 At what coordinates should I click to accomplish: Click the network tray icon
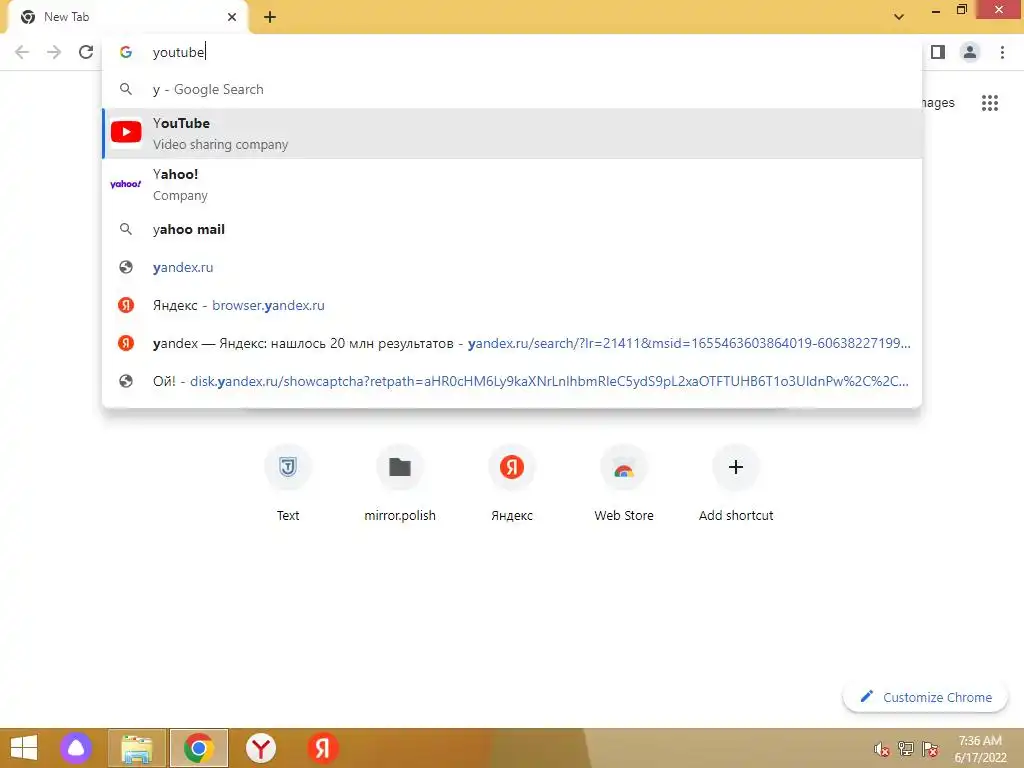906,749
